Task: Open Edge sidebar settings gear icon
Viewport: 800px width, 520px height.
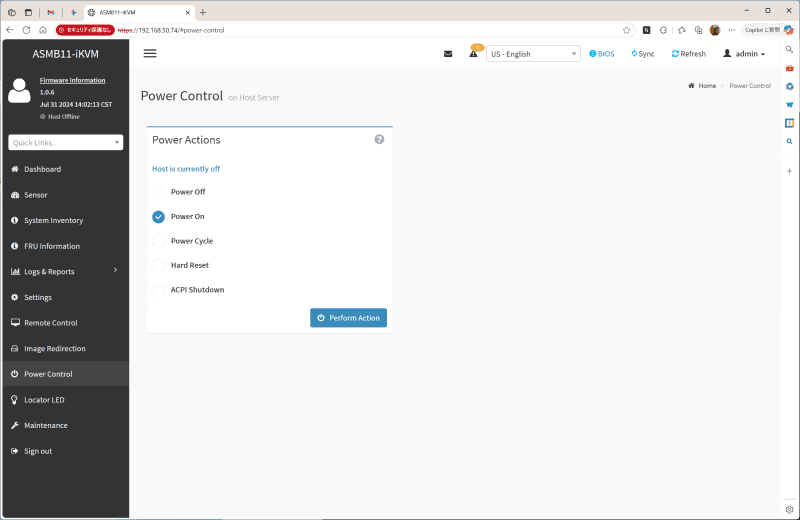Action: 789,509
